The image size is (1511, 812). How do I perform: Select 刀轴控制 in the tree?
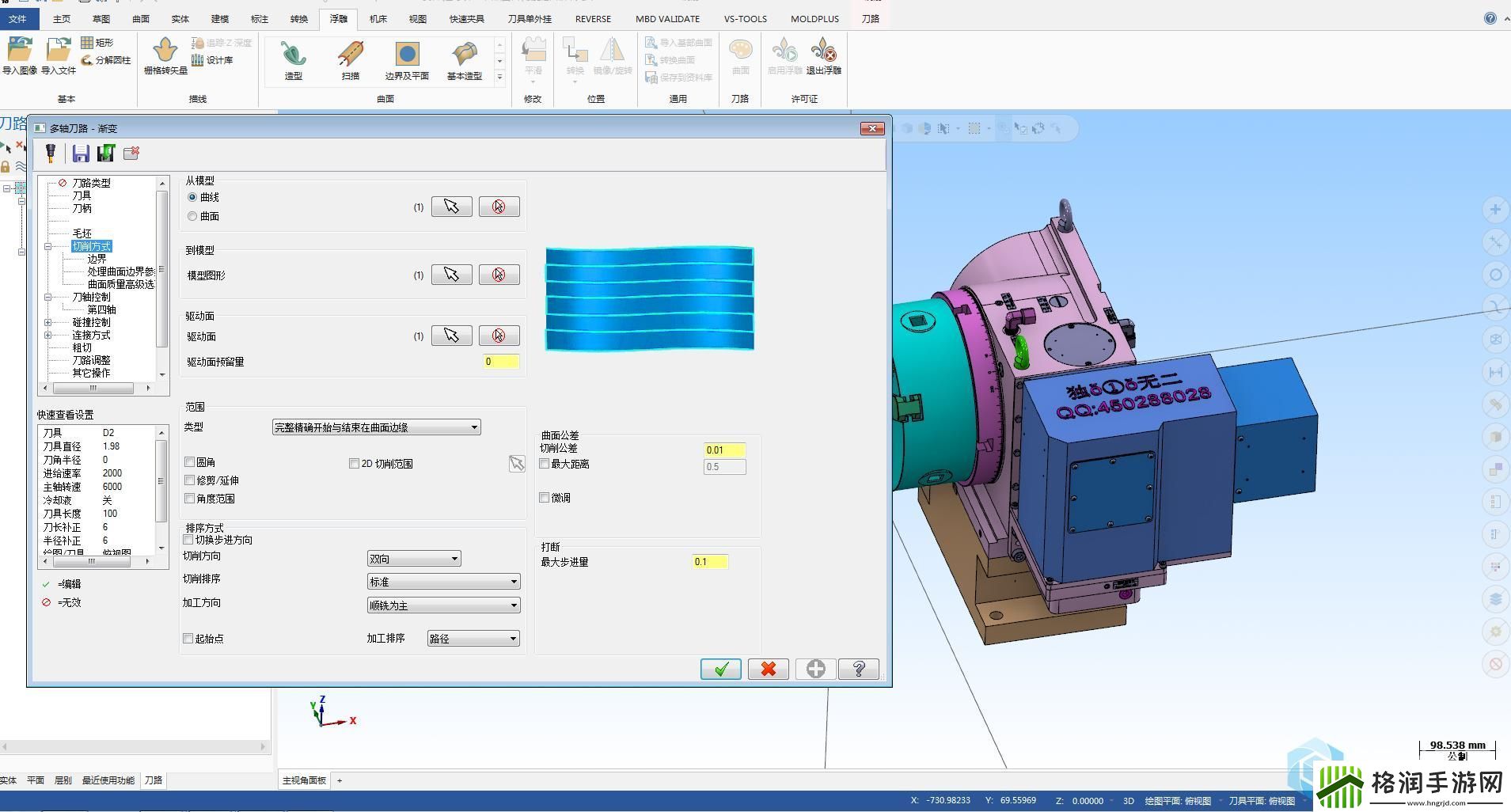point(92,297)
